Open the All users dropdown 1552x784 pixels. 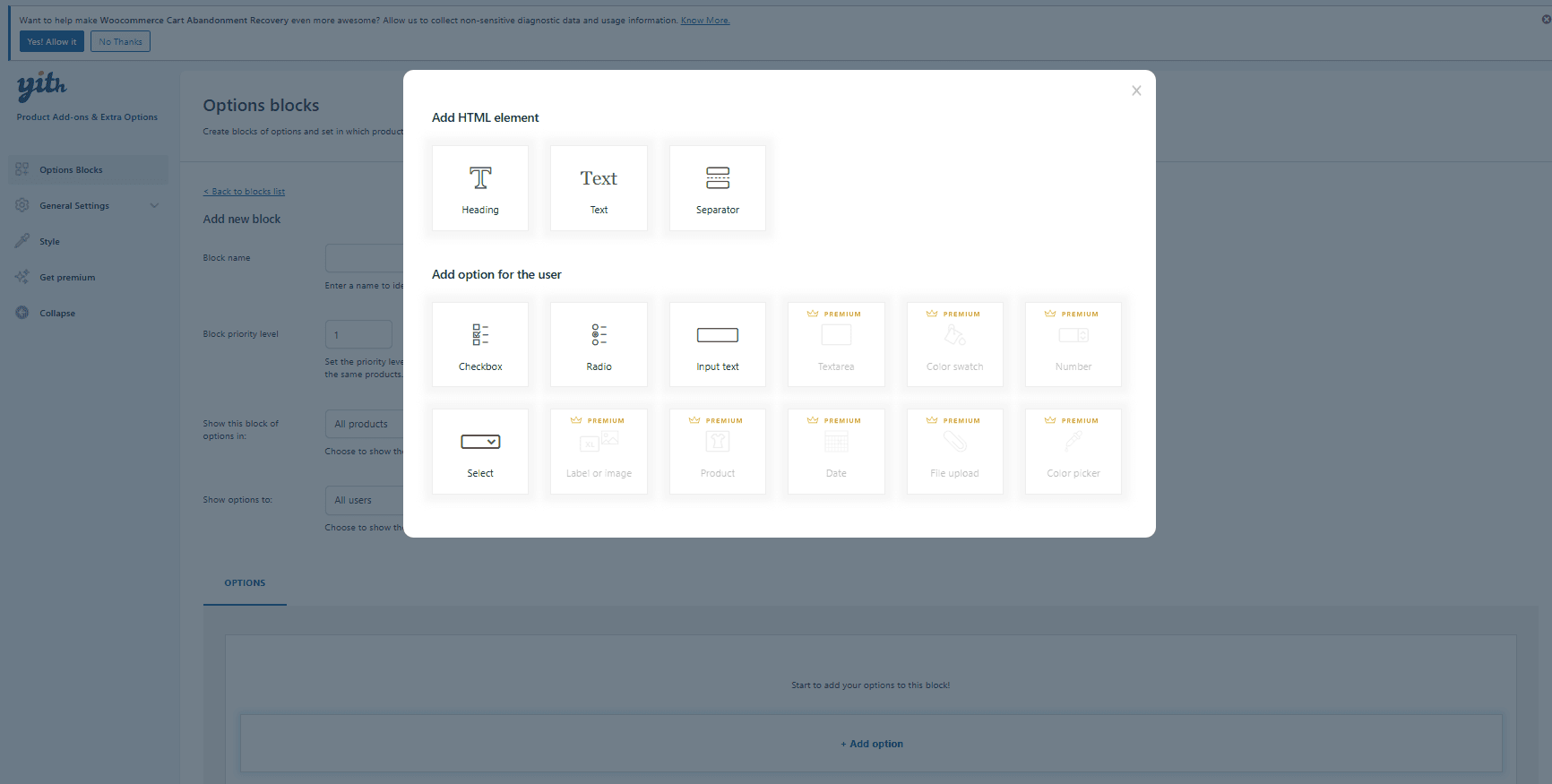pyautogui.click(x=364, y=500)
